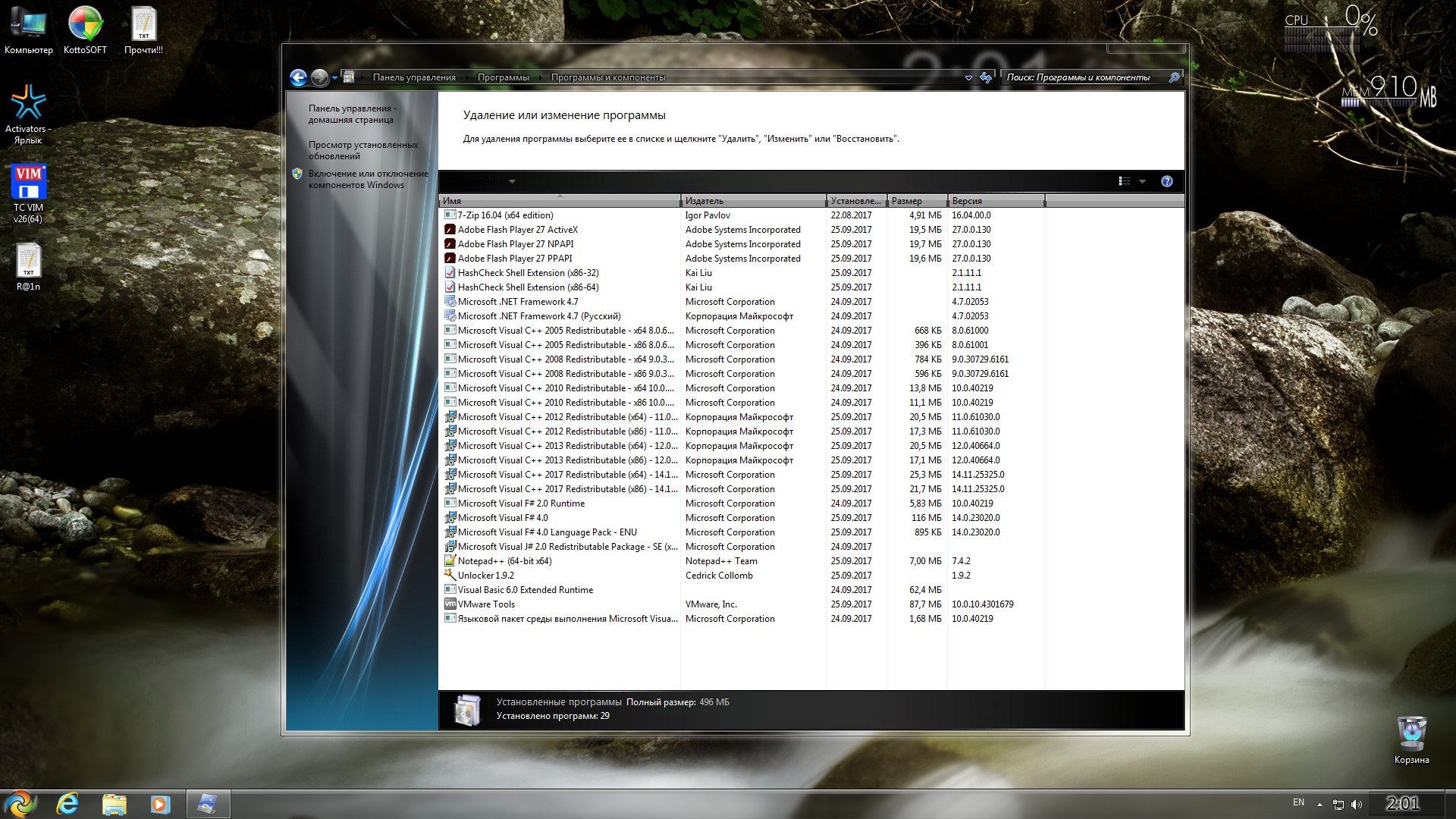This screenshot has width=1456, height=819.
Task: Sort by the Версия column header
Action: (996, 201)
